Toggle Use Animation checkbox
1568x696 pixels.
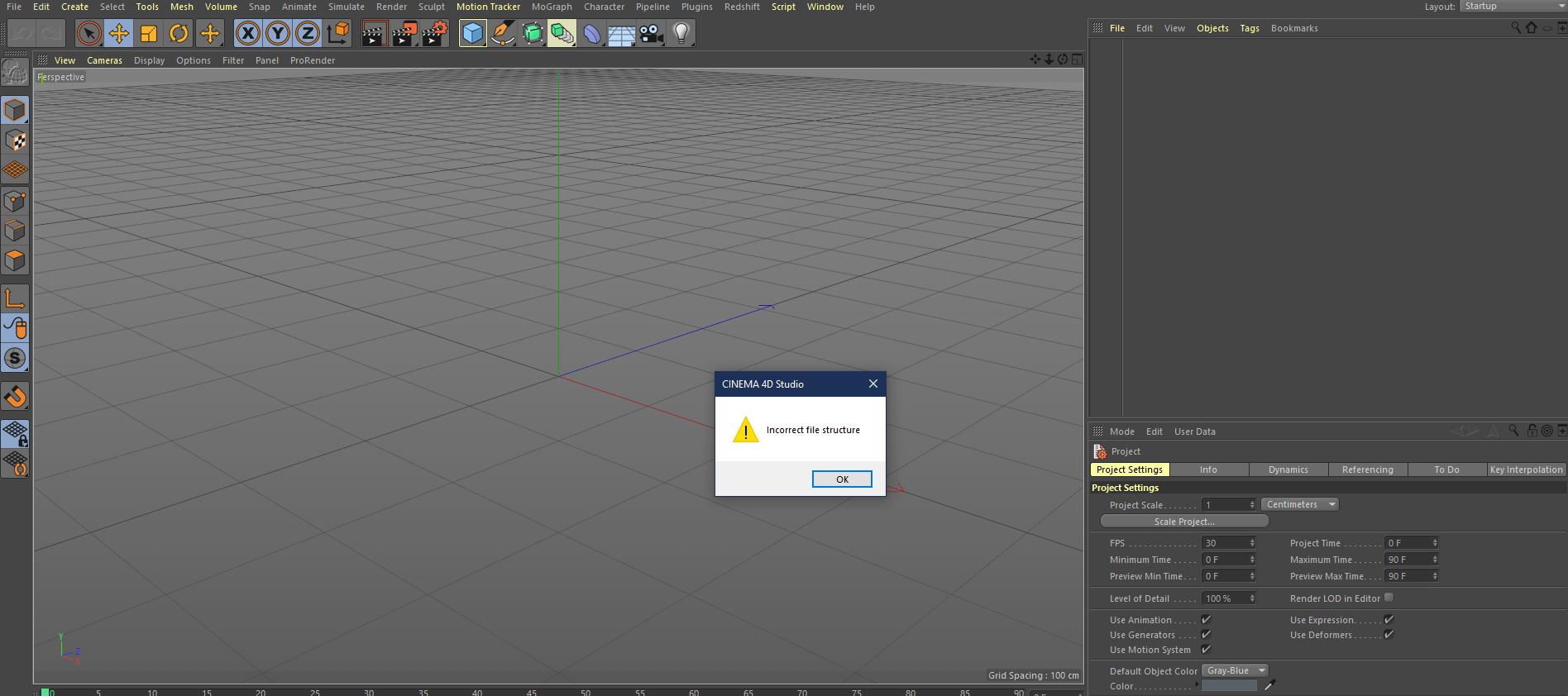click(x=1206, y=620)
